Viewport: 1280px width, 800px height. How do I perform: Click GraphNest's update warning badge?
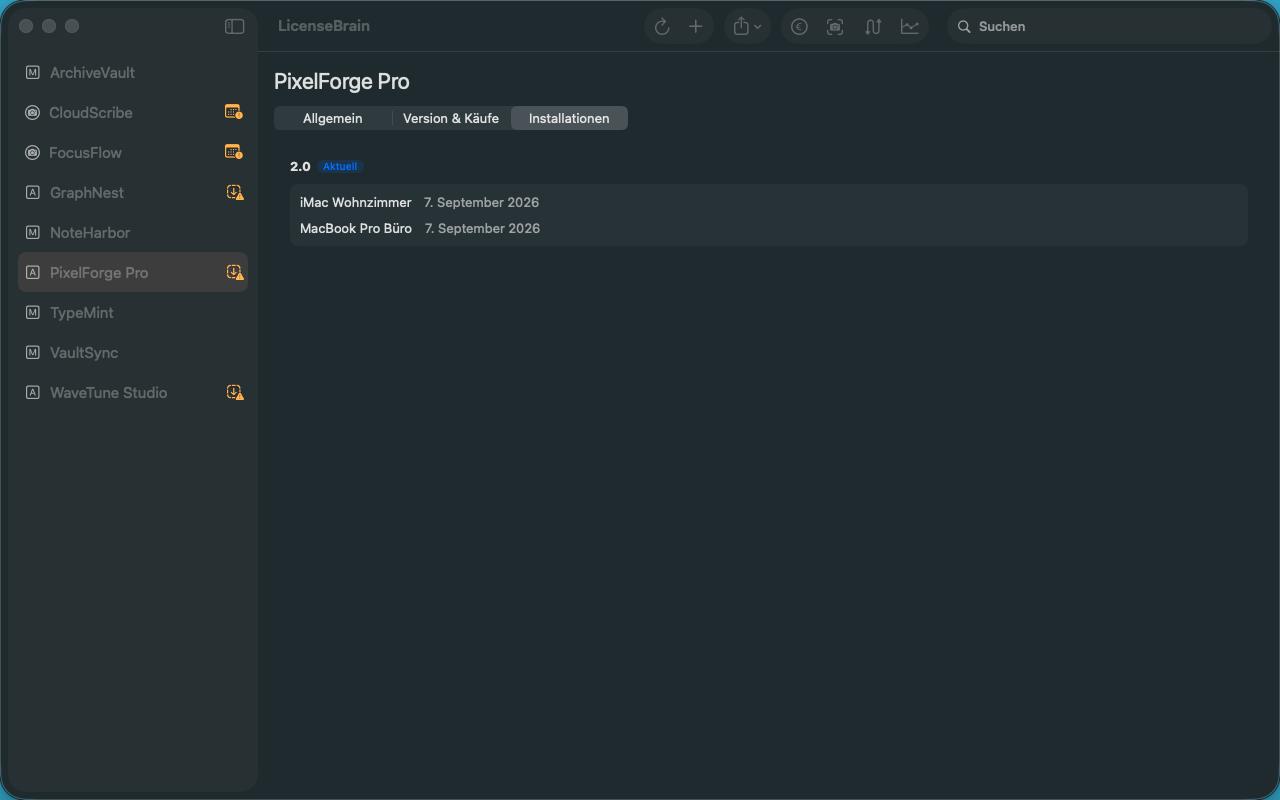click(x=235, y=192)
